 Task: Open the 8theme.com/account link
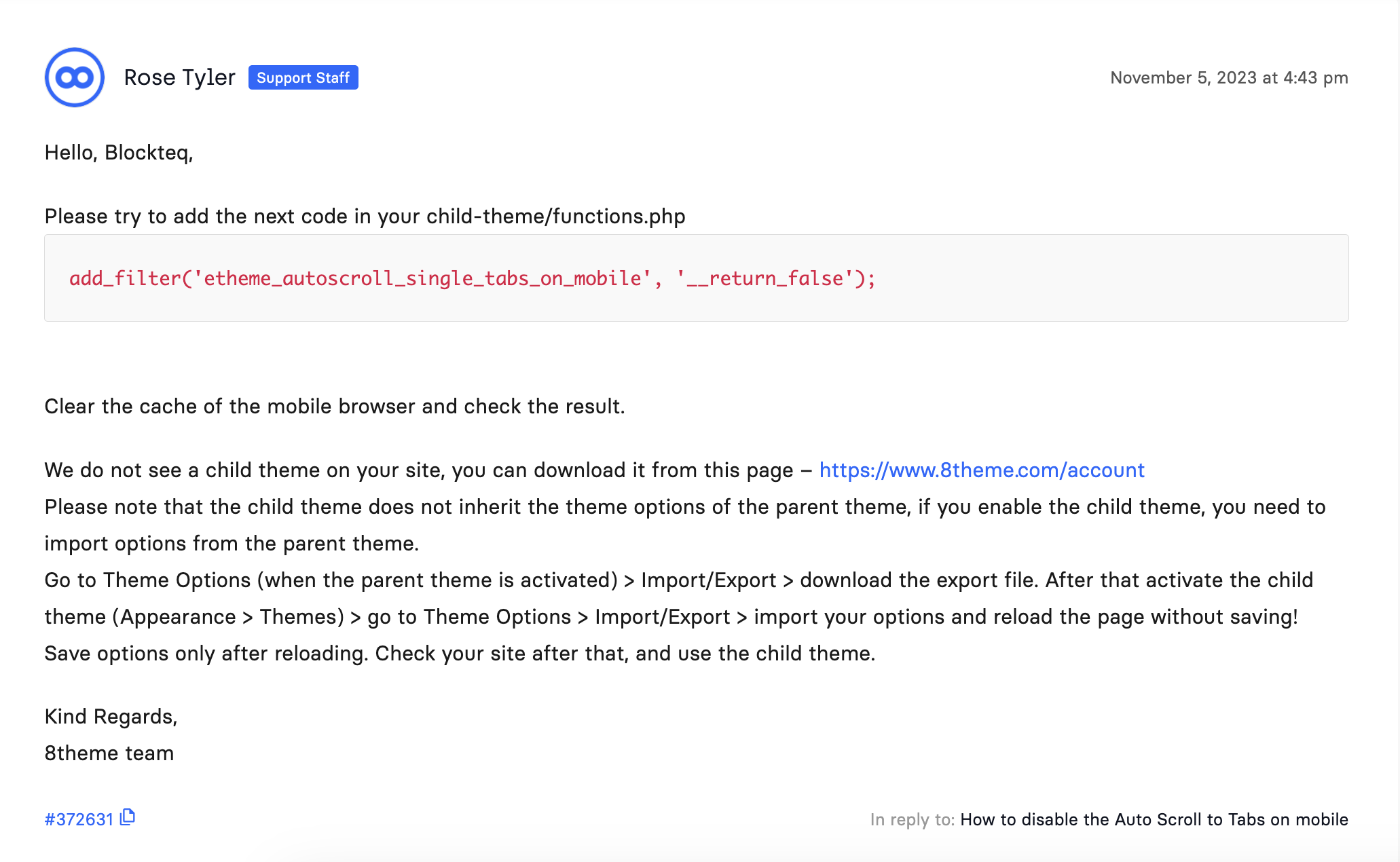coord(981,470)
